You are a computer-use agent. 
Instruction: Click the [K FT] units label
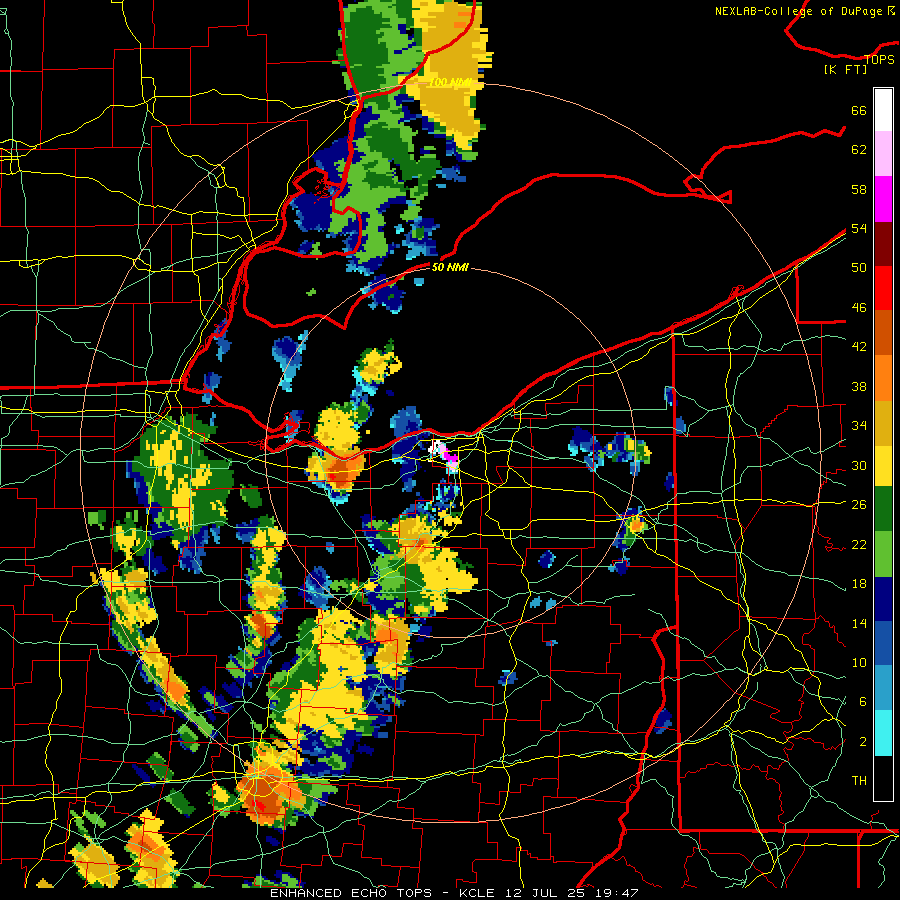845,69
